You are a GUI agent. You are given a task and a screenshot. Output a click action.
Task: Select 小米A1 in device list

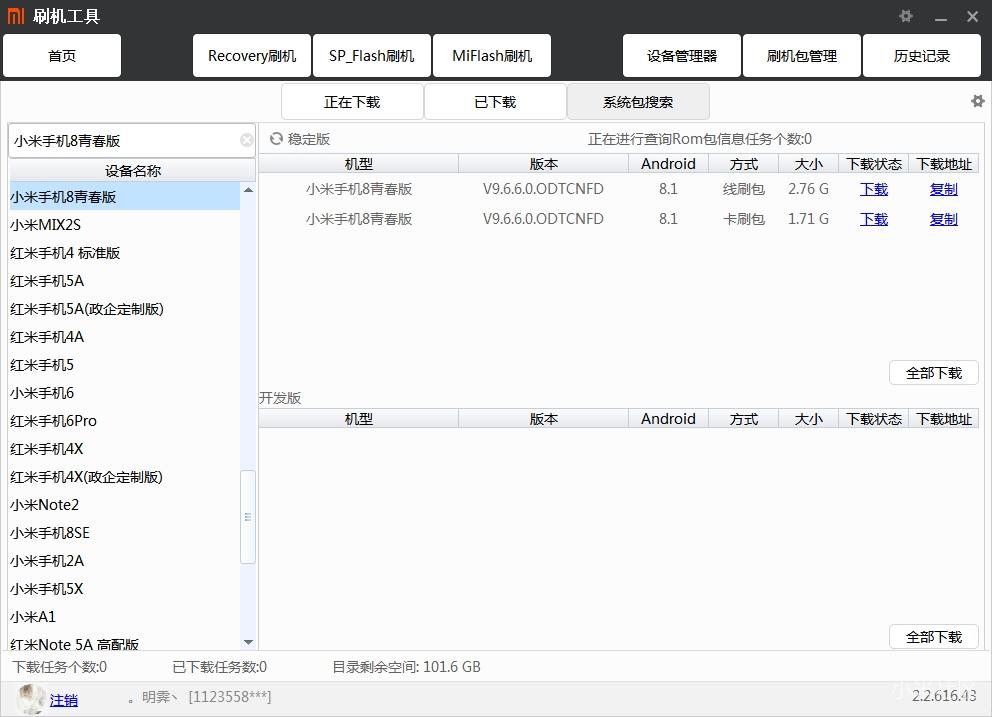(x=125, y=617)
